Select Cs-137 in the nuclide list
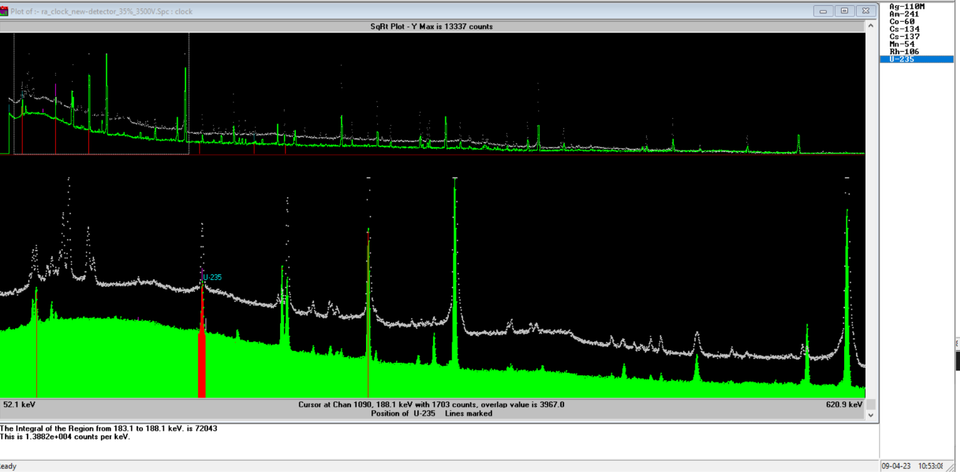 (x=903, y=37)
